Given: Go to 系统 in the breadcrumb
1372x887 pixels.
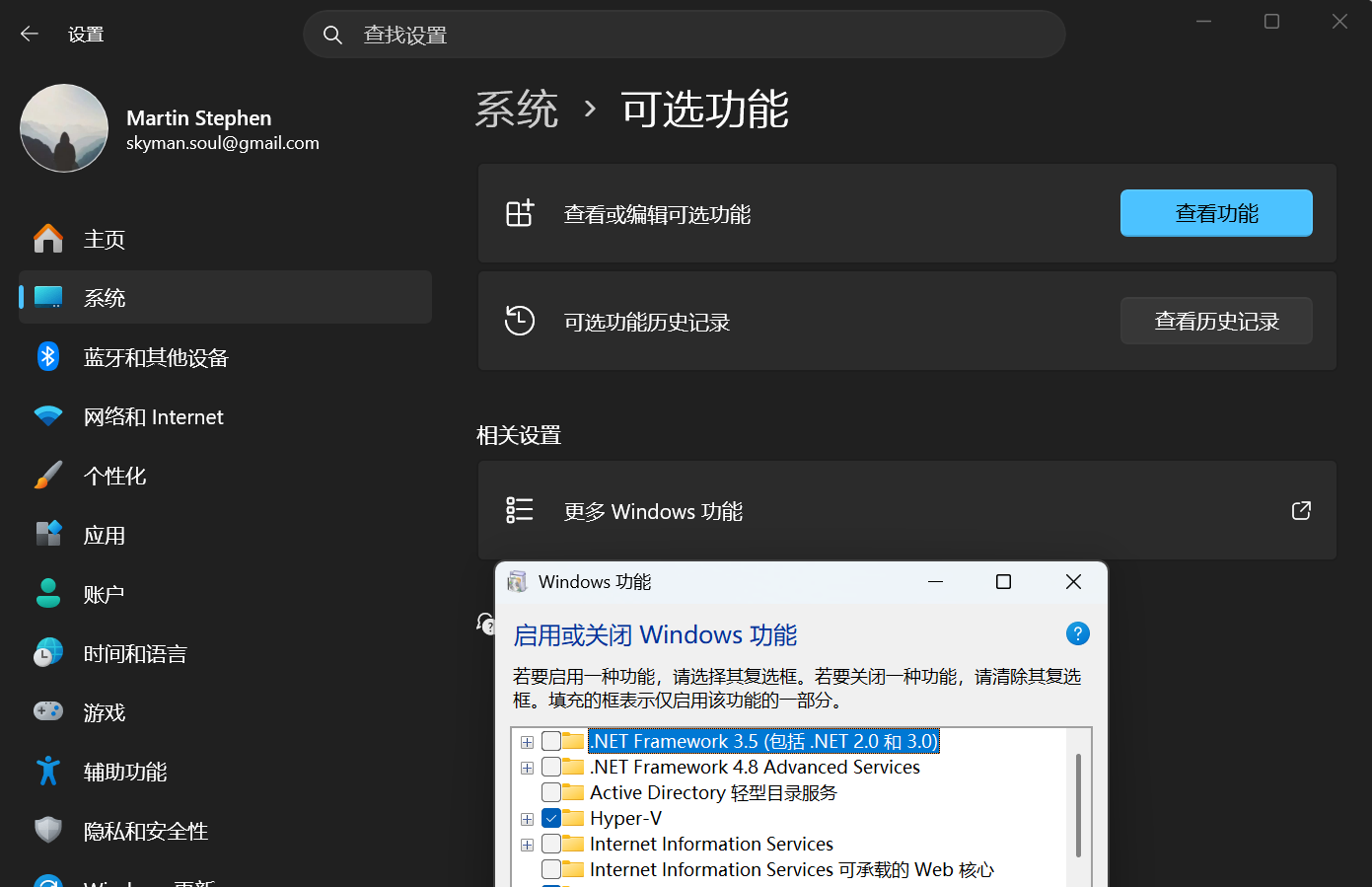Looking at the screenshot, I should pos(517,109).
